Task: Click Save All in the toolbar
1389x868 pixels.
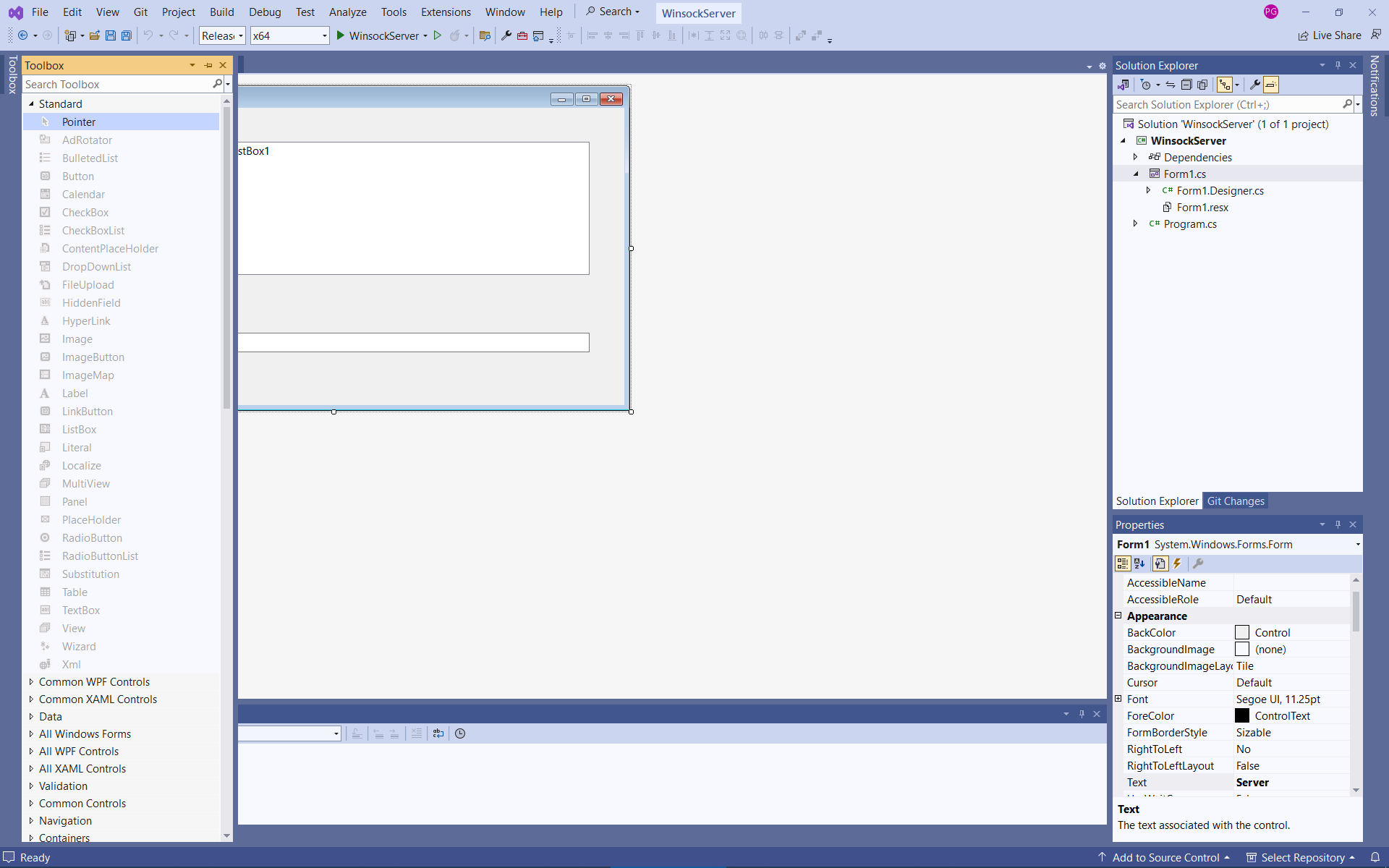Action: click(126, 35)
